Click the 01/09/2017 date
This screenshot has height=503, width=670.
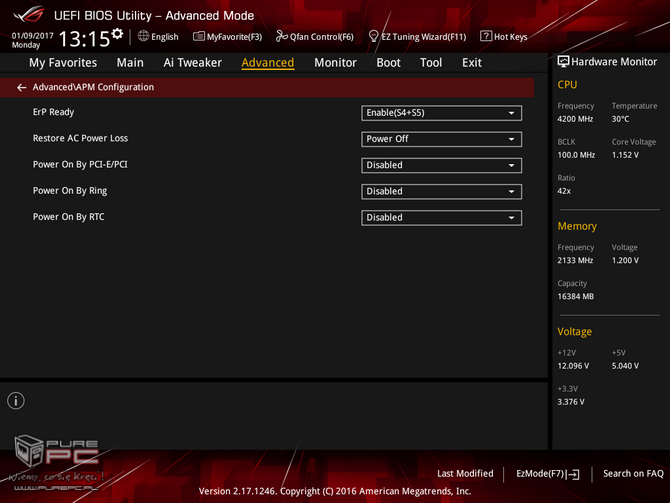pyautogui.click(x=32, y=36)
